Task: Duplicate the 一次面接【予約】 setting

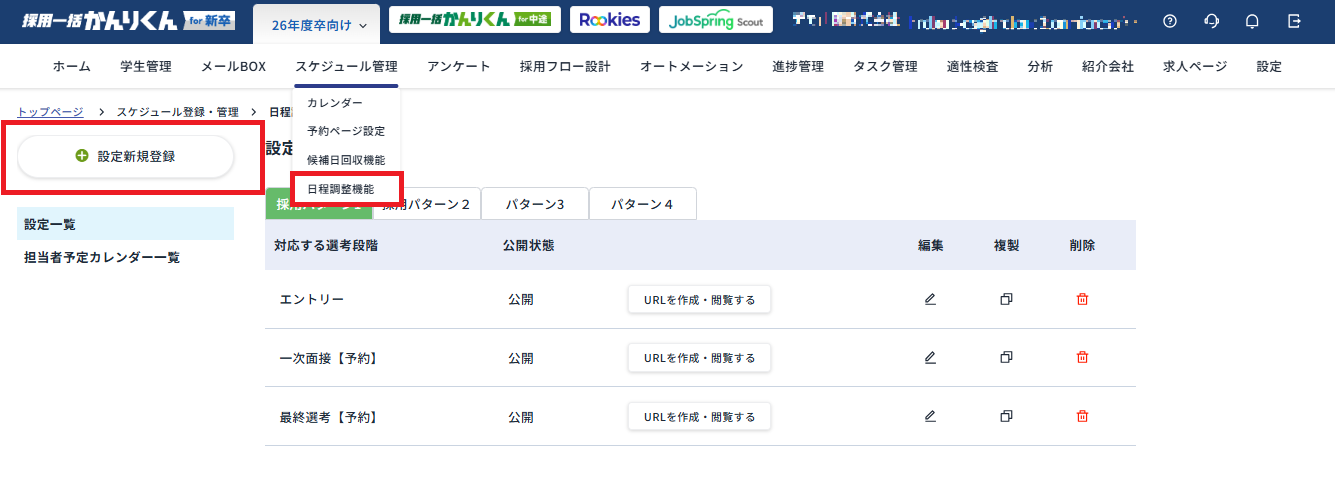Action: pyautogui.click(x=1006, y=357)
